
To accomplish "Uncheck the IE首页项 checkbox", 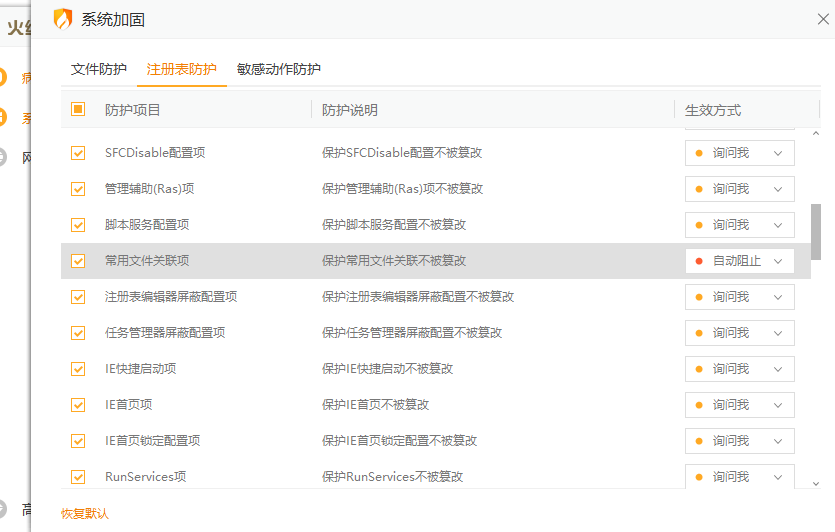I will (78, 405).
